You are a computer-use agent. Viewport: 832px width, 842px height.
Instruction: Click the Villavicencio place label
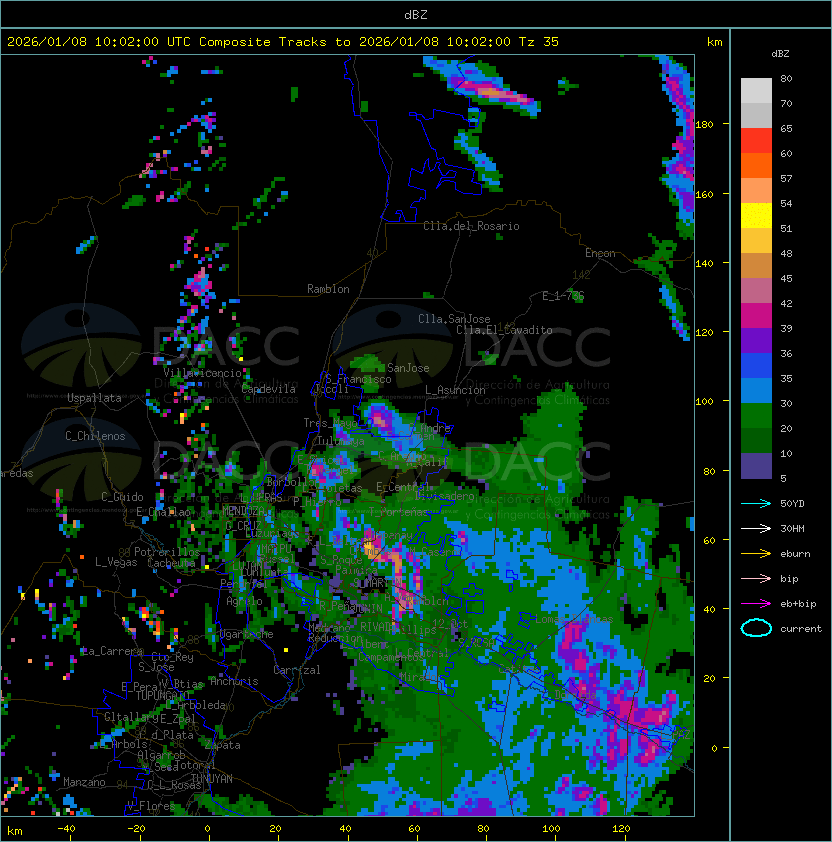coord(202,373)
